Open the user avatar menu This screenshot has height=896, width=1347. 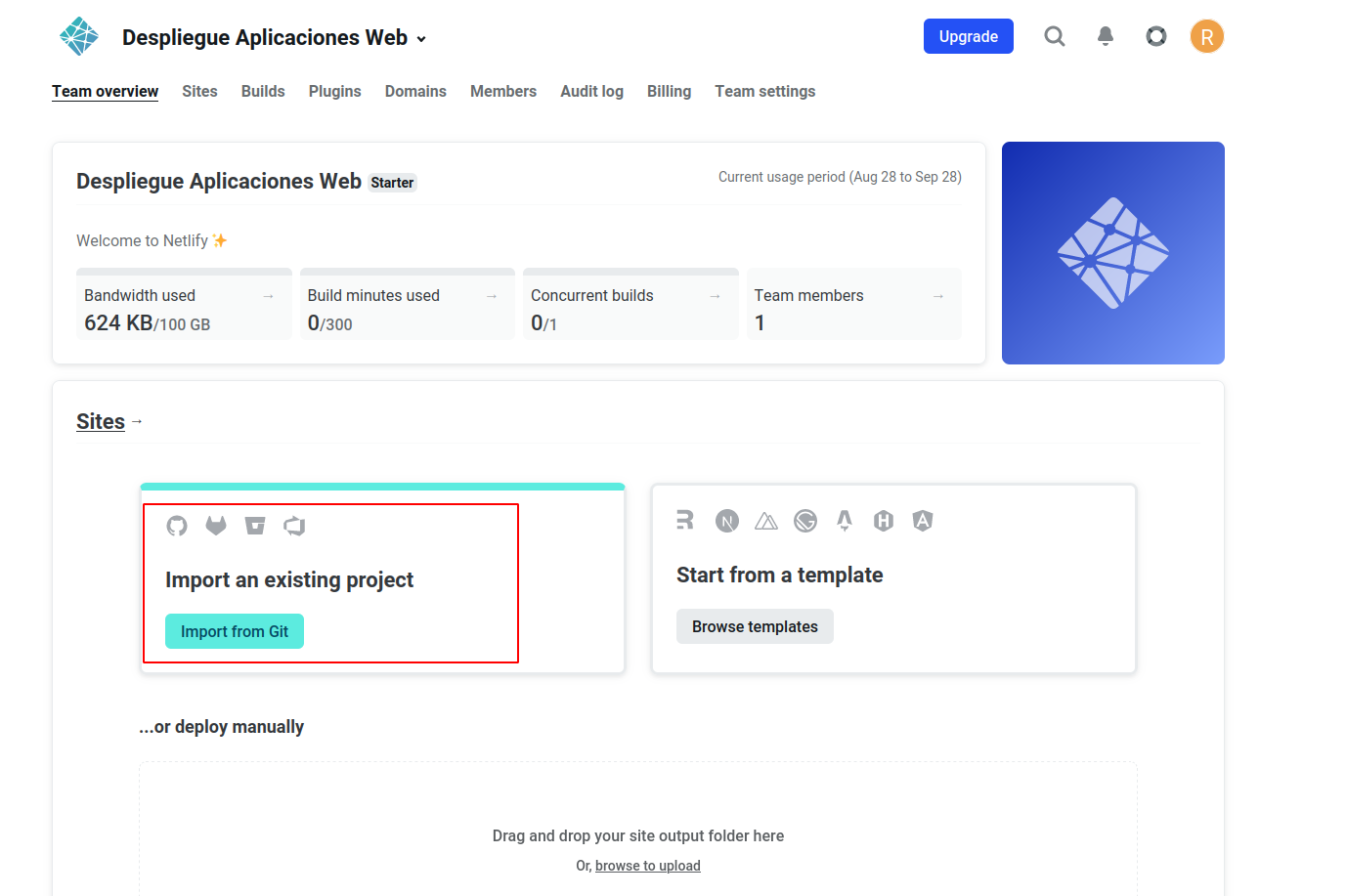click(1206, 37)
